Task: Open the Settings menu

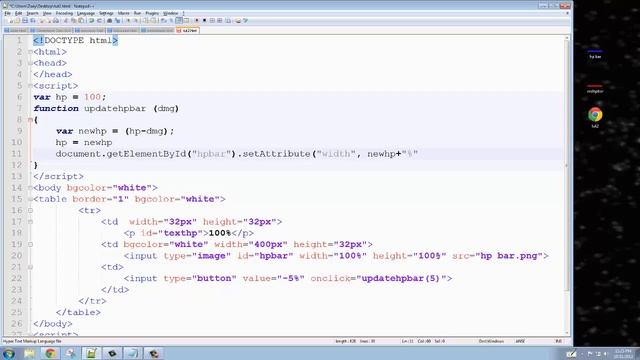Action: pos(106,13)
